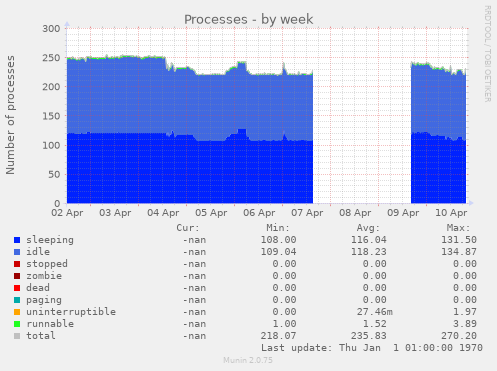This screenshot has width=497, height=371.
Task: Select the 'idle' legend label
Action: [x=38, y=252]
